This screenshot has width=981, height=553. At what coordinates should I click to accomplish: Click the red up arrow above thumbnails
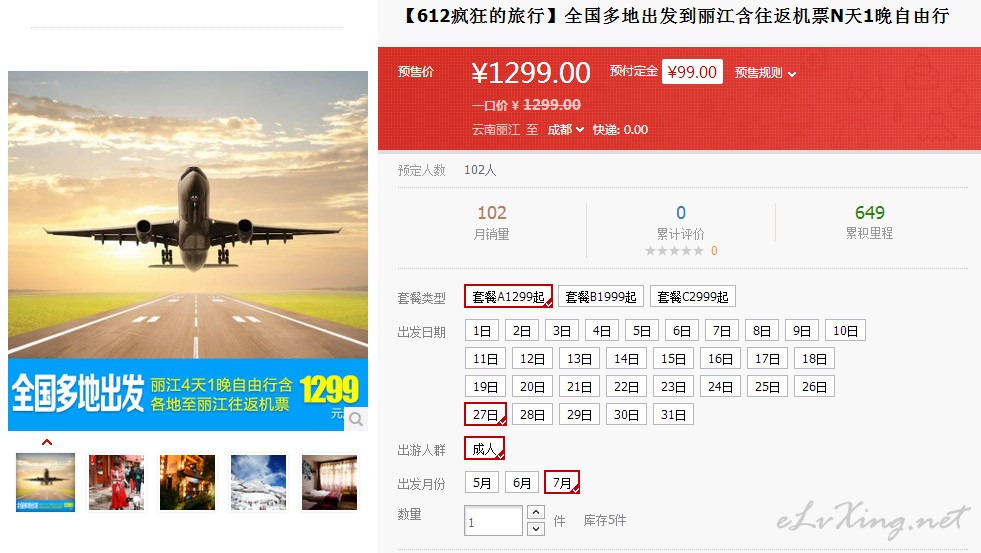[x=47, y=442]
